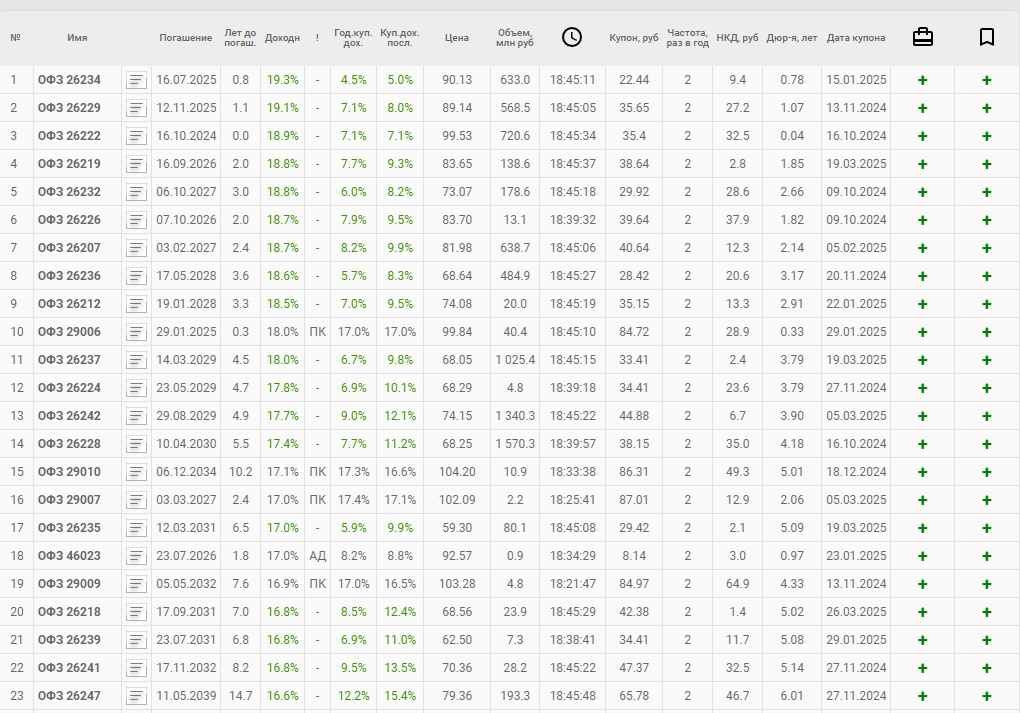Sort by Имя column header
Screen dimensions: 1020x713
pyautogui.click(x=77, y=38)
